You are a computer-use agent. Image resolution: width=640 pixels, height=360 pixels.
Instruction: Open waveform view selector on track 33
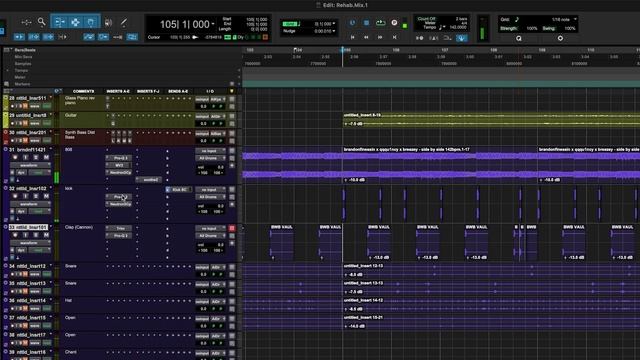[x=30, y=243]
